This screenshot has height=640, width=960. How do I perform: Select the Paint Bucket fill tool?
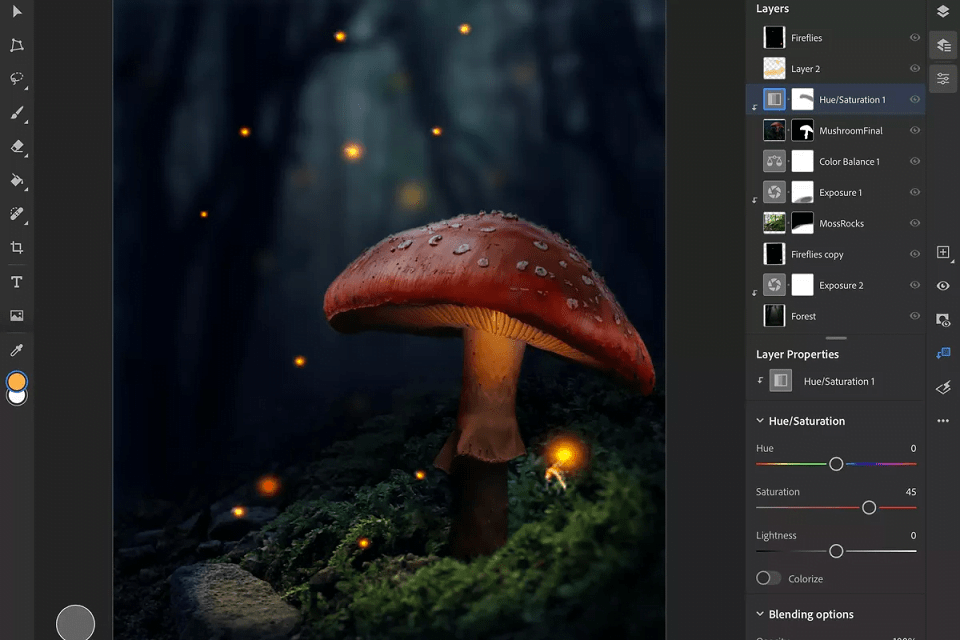[17, 181]
